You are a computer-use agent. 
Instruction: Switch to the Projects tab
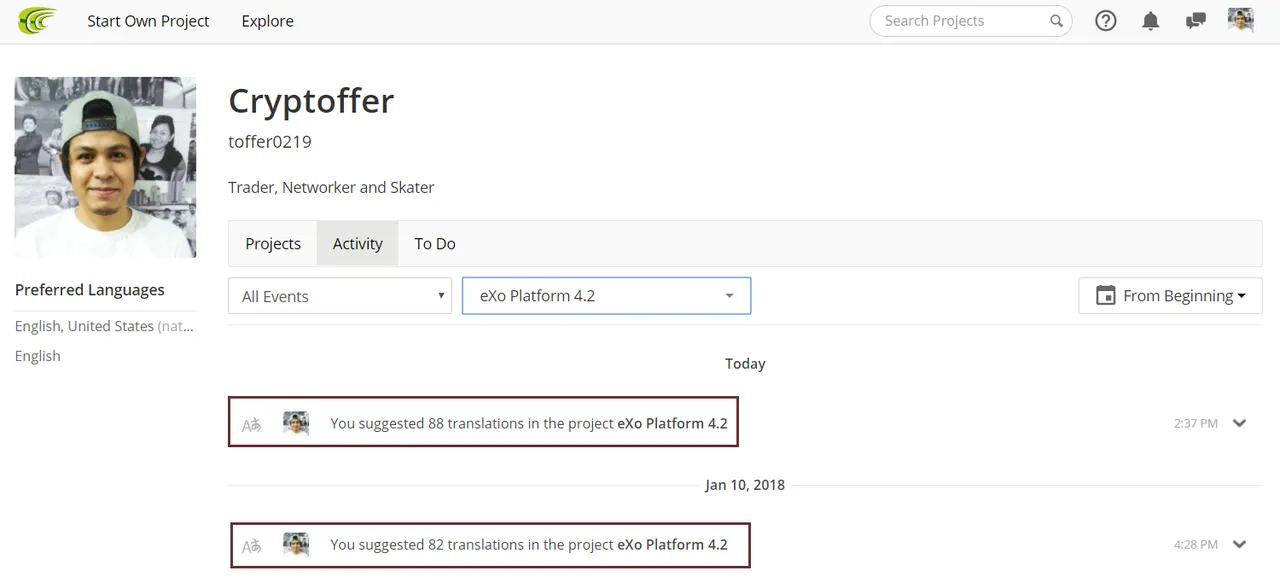[273, 244]
